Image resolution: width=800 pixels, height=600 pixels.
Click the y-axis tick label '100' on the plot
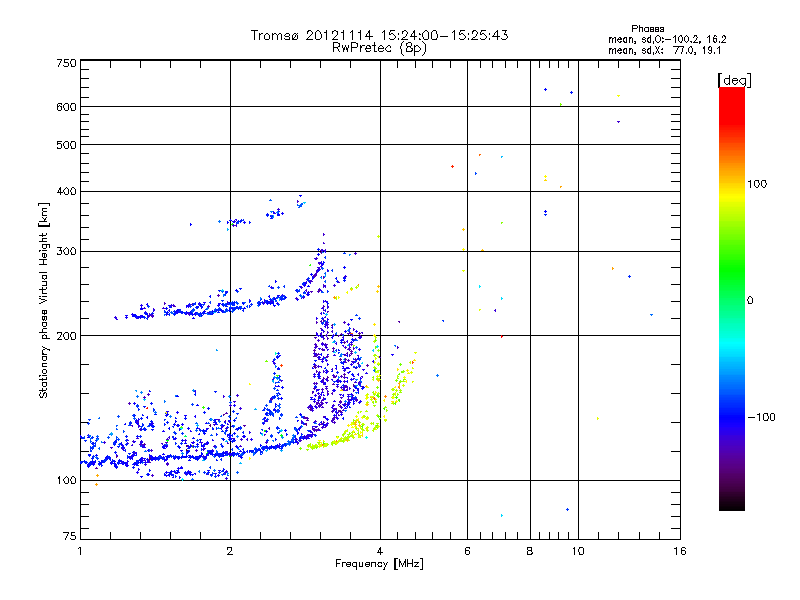[66, 481]
